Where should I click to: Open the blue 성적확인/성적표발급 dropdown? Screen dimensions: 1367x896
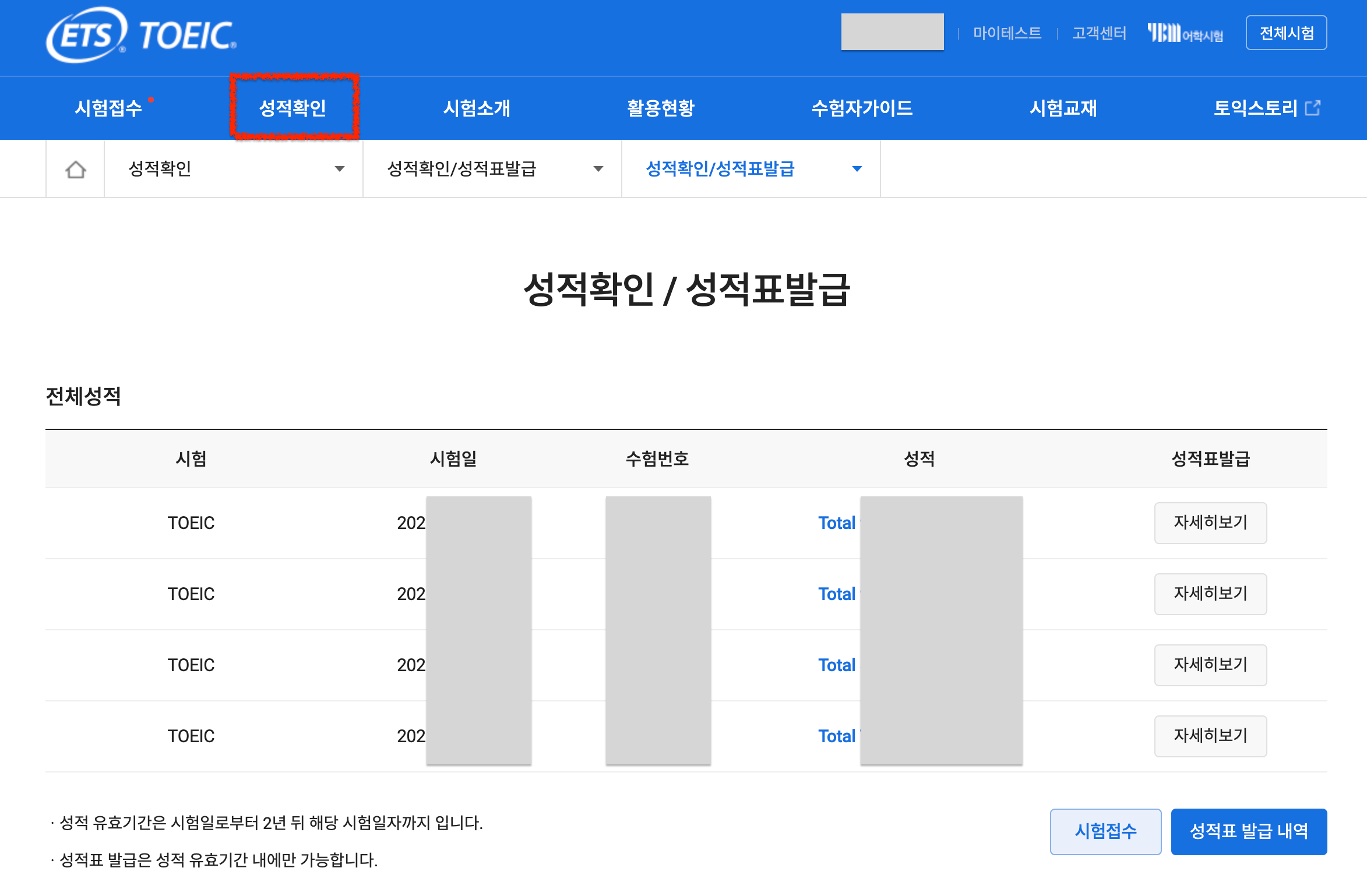pyautogui.click(x=751, y=169)
